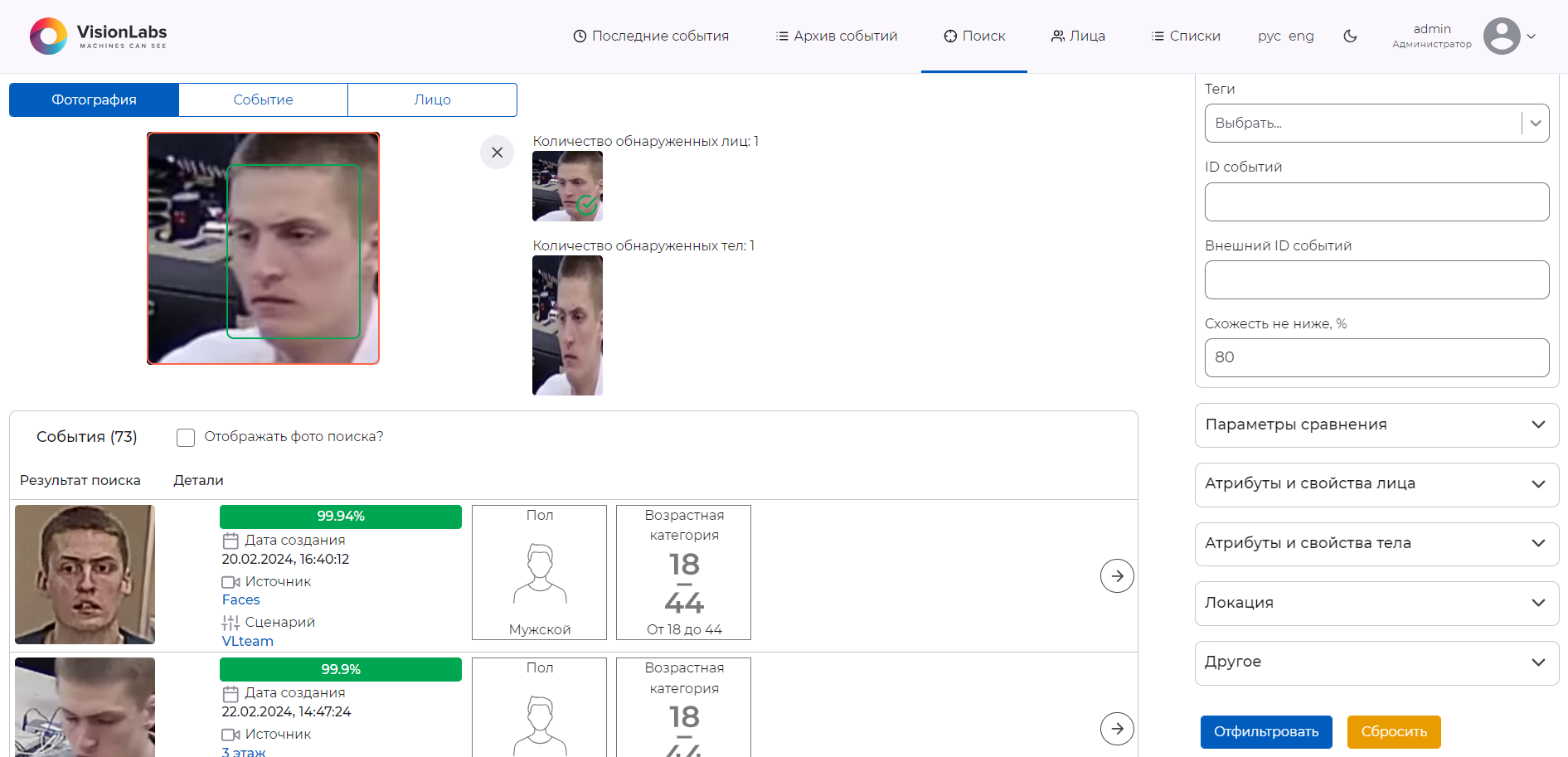Click the Результат поиска column header
This screenshot has width=1568, height=757.
pos(80,481)
